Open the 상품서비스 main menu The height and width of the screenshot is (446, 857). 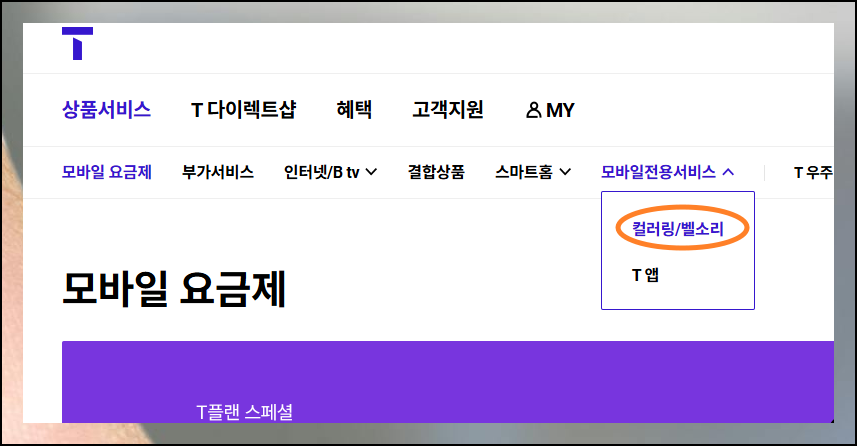(106, 110)
